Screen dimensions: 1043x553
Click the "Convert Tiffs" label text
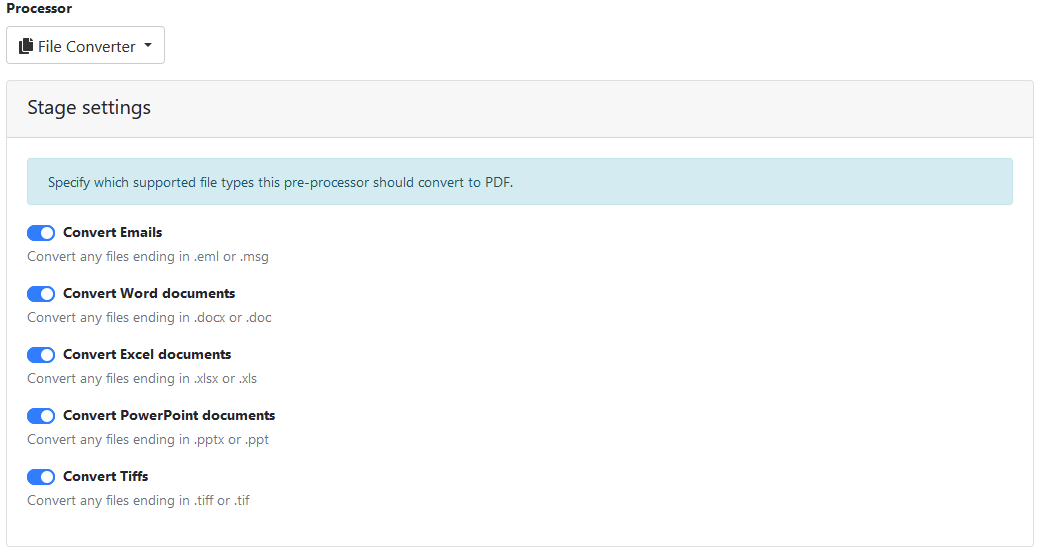105,477
